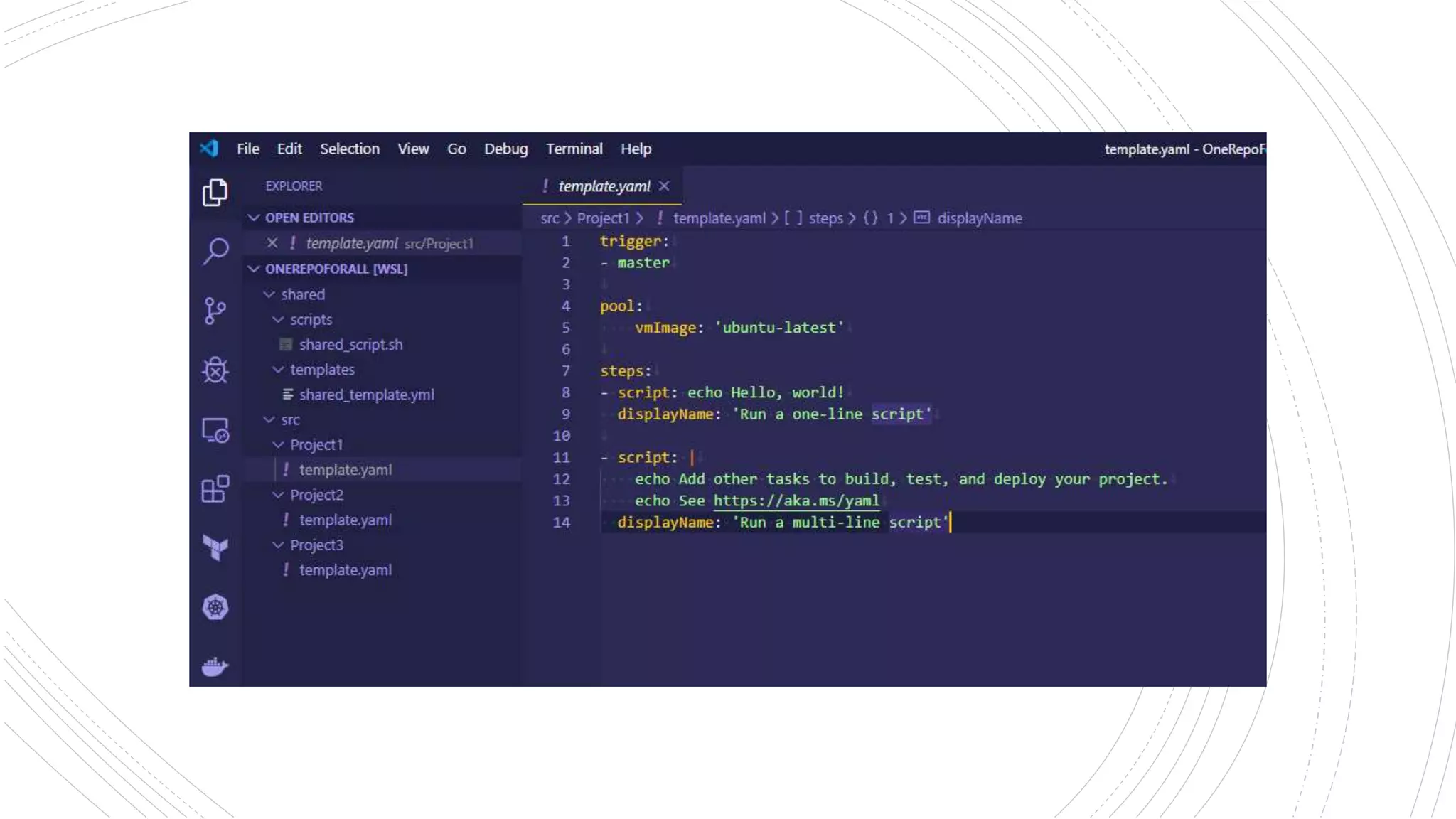This screenshot has height=819, width=1456.
Task: Open the Explorer view in activity bar
Action: [215, 193]
